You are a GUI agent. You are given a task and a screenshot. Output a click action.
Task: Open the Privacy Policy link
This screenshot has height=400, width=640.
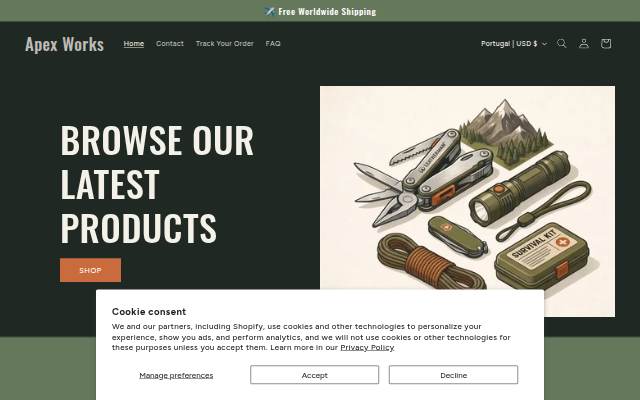pos(367,347)
